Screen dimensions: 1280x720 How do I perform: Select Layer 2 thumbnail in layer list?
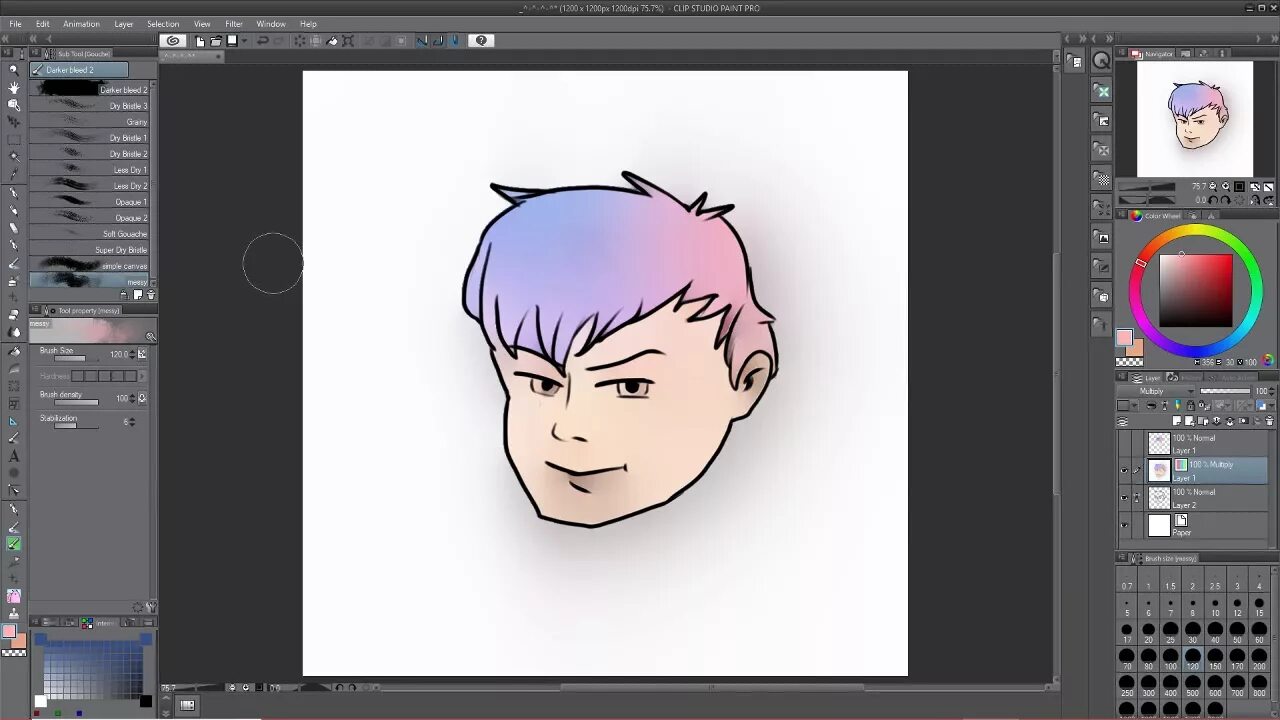coord(1159,498)
